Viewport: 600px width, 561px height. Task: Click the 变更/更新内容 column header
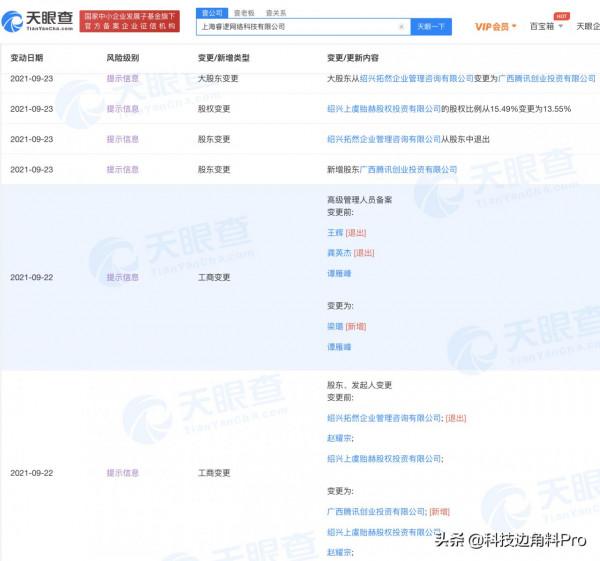coord(353,58)
